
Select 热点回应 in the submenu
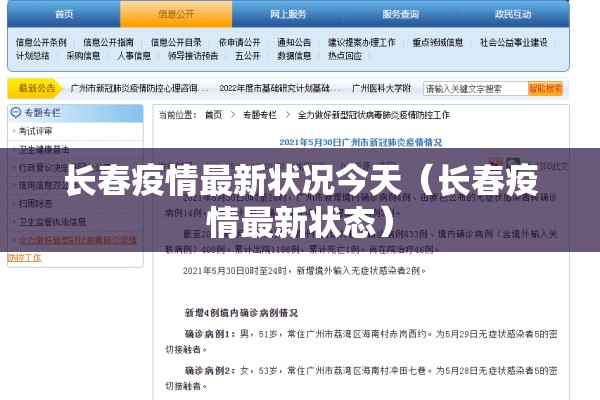tap(344, 56)
